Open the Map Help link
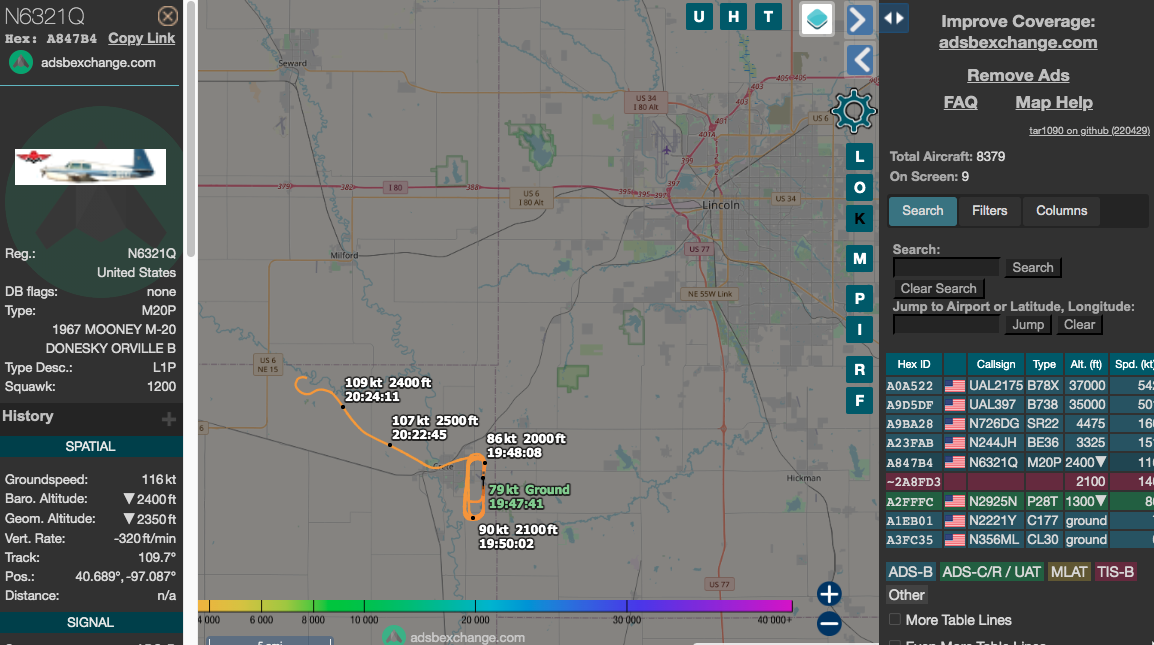Viewport: 1154px width, 645px height. tap(1054, 102)
